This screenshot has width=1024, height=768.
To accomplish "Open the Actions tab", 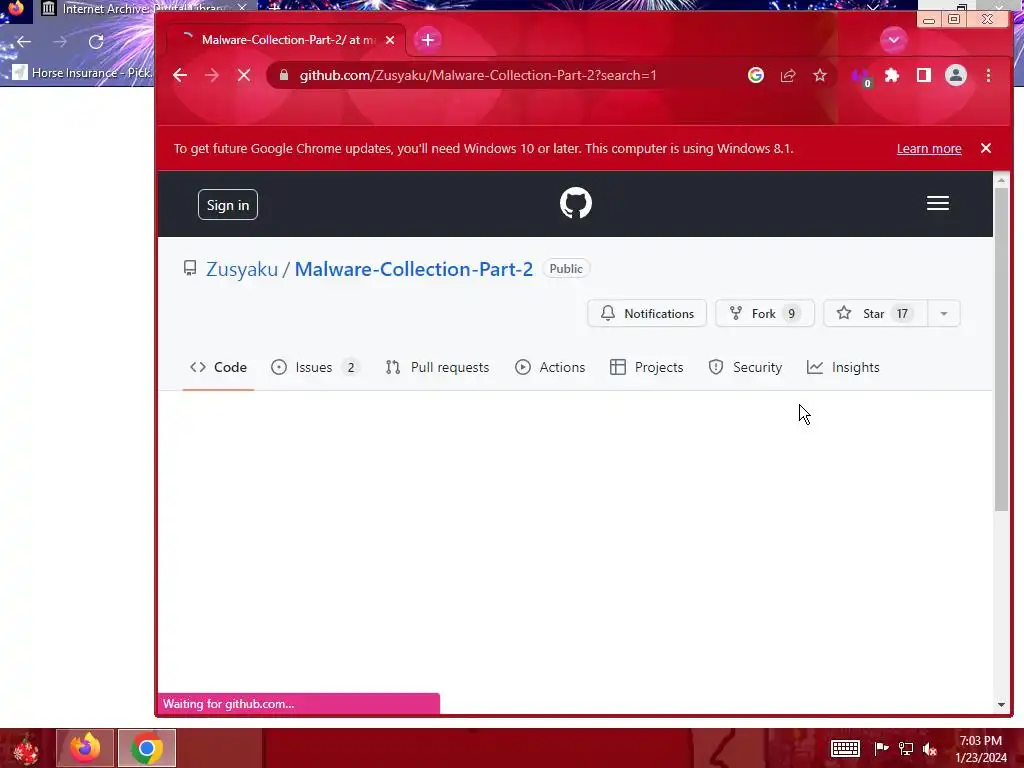I will coord(550,367).
